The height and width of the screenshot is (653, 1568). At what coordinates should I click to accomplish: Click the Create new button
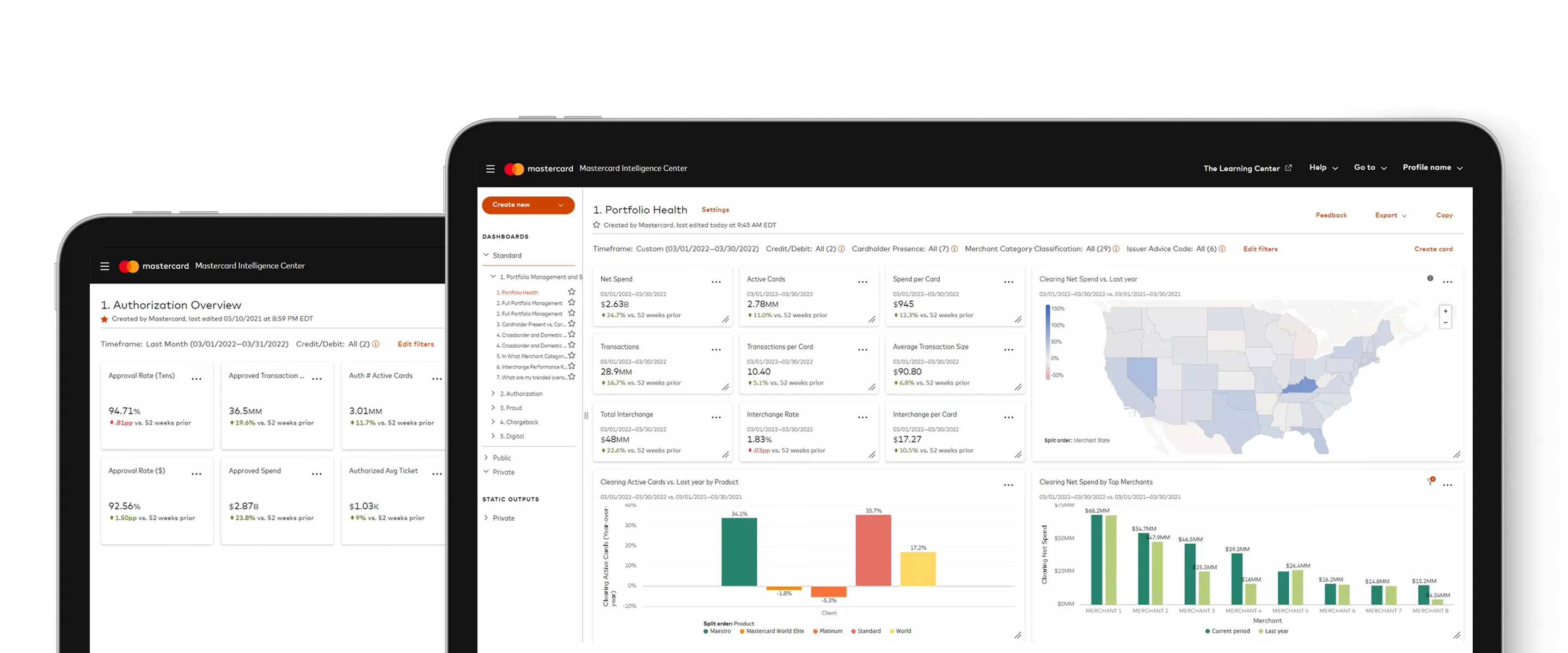(524, 205)
